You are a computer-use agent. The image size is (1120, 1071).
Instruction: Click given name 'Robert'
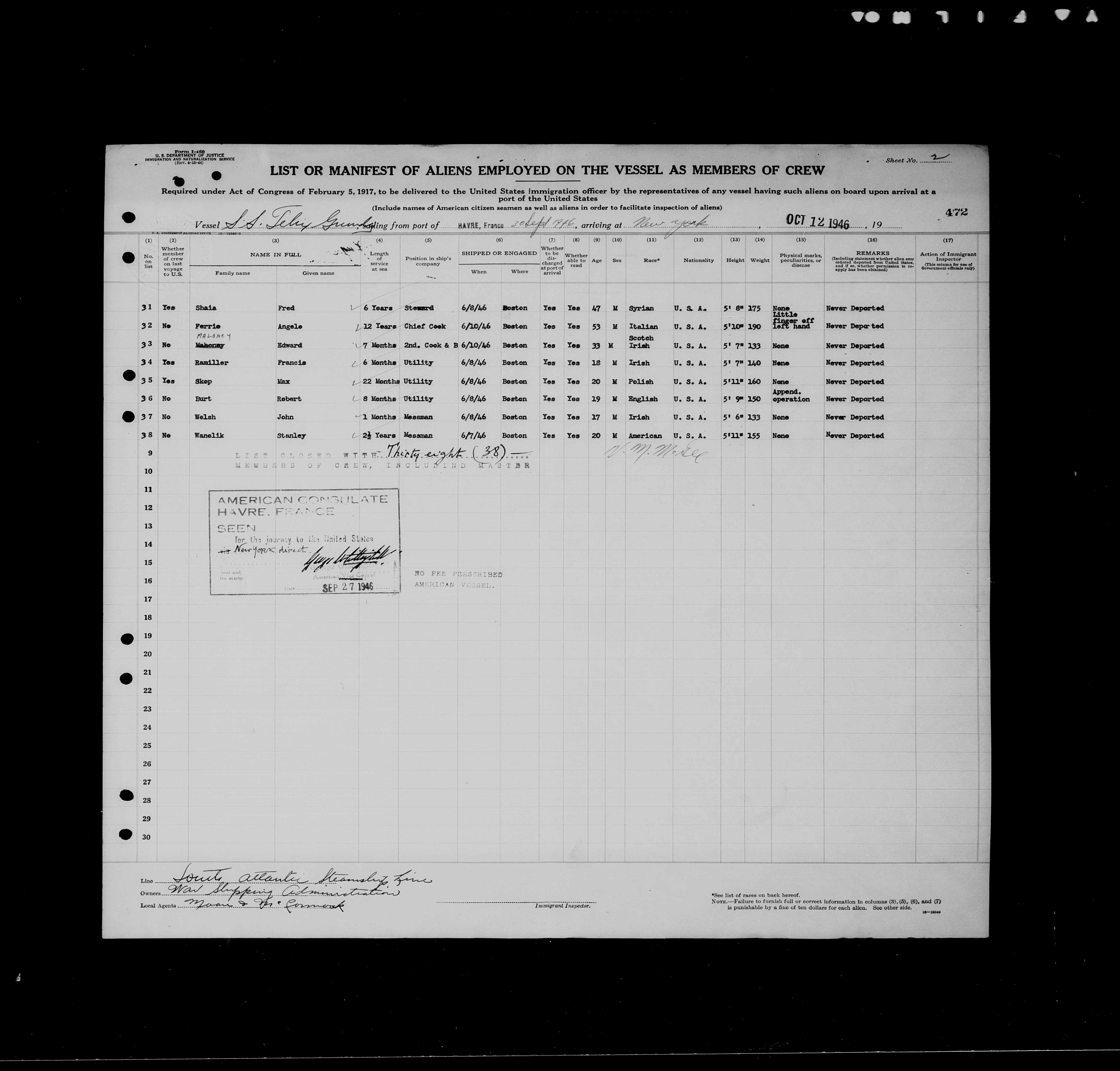(289, 399)
